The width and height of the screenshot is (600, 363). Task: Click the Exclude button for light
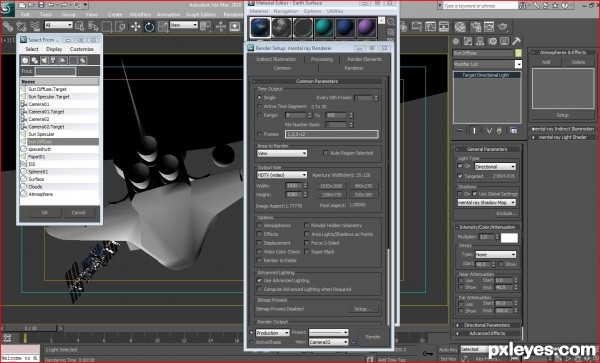click(506, 213)
